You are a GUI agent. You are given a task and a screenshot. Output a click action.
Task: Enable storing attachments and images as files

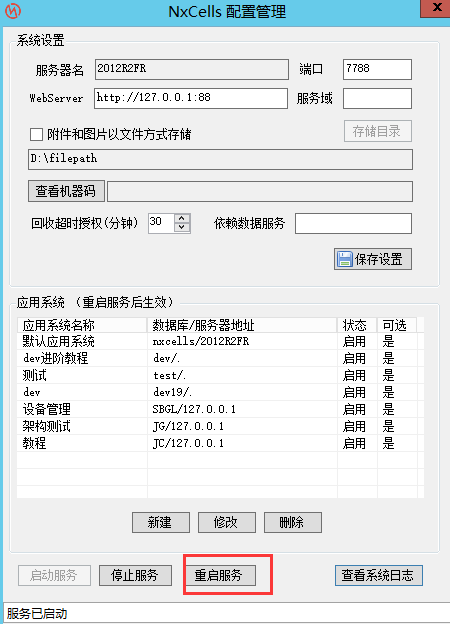pyautogui.click(x=36, y=135)
